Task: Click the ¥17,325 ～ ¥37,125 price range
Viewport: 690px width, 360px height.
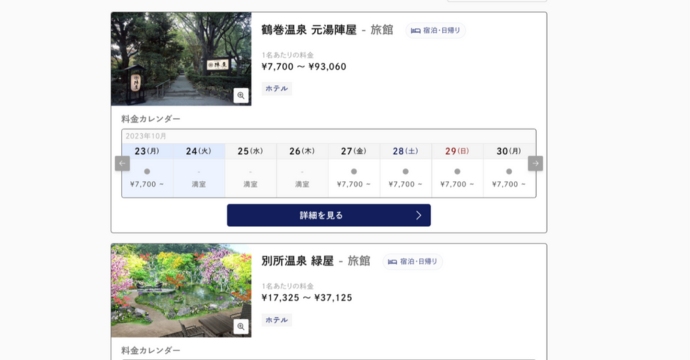Action: click(x=307, y=298)
